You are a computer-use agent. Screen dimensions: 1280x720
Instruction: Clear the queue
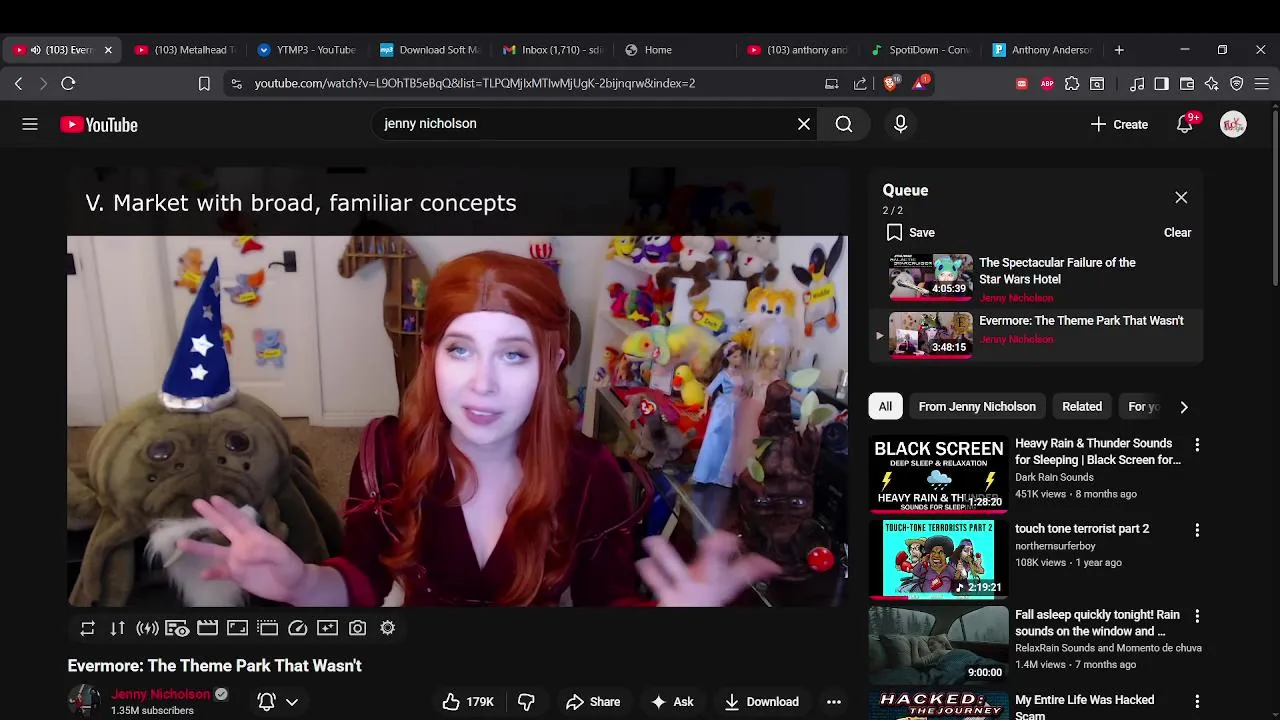[1177, 232]
